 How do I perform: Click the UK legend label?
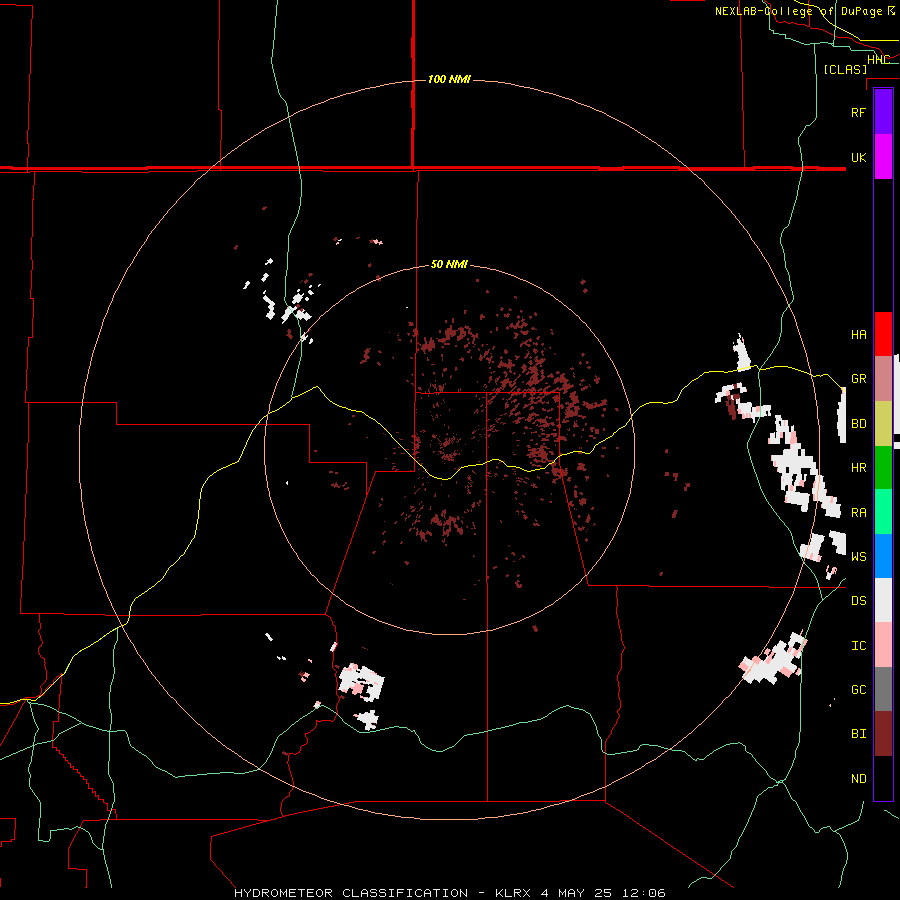click(858, 157)
